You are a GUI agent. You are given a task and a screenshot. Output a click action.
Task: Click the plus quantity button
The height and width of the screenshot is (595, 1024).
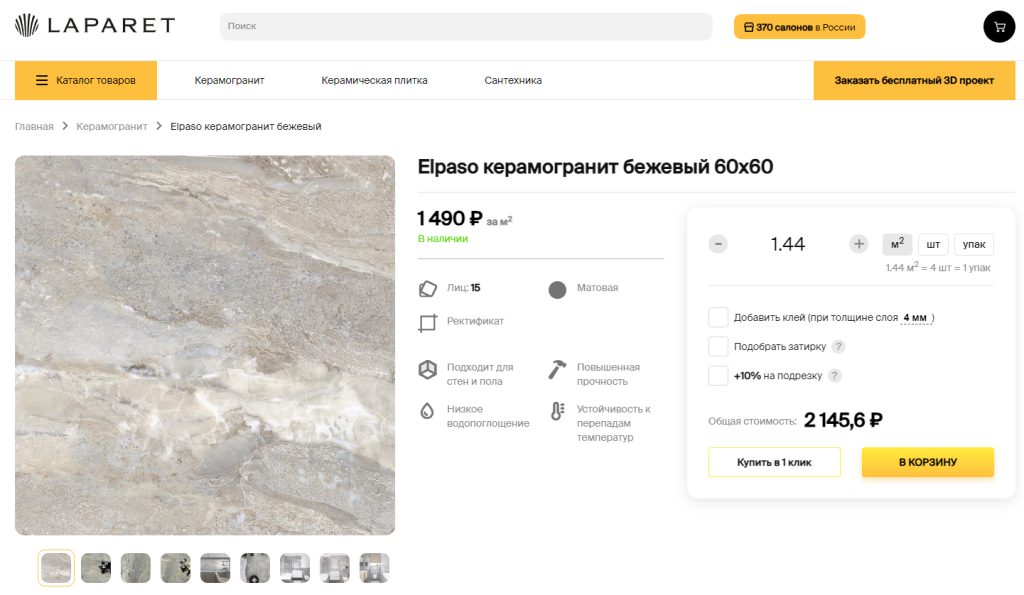coord(858,244)
